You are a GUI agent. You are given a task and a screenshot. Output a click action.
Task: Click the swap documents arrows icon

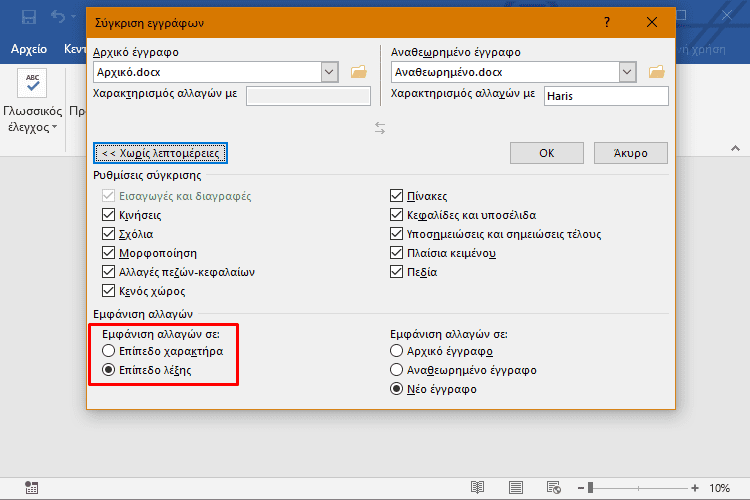pos(380,128)
